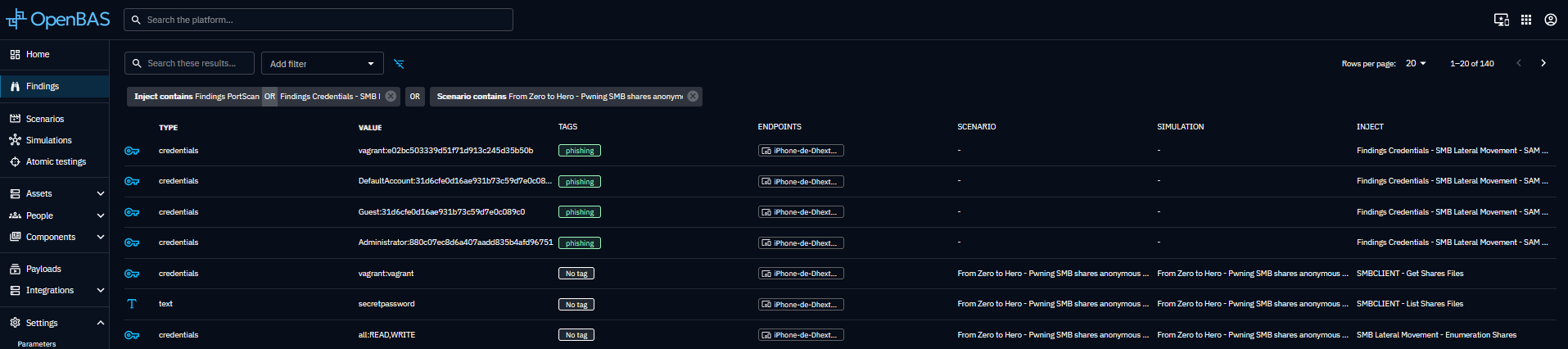Collapse the Settings section
The image size is (1568, 349).
pyautogui.click(x=101, y=323)
